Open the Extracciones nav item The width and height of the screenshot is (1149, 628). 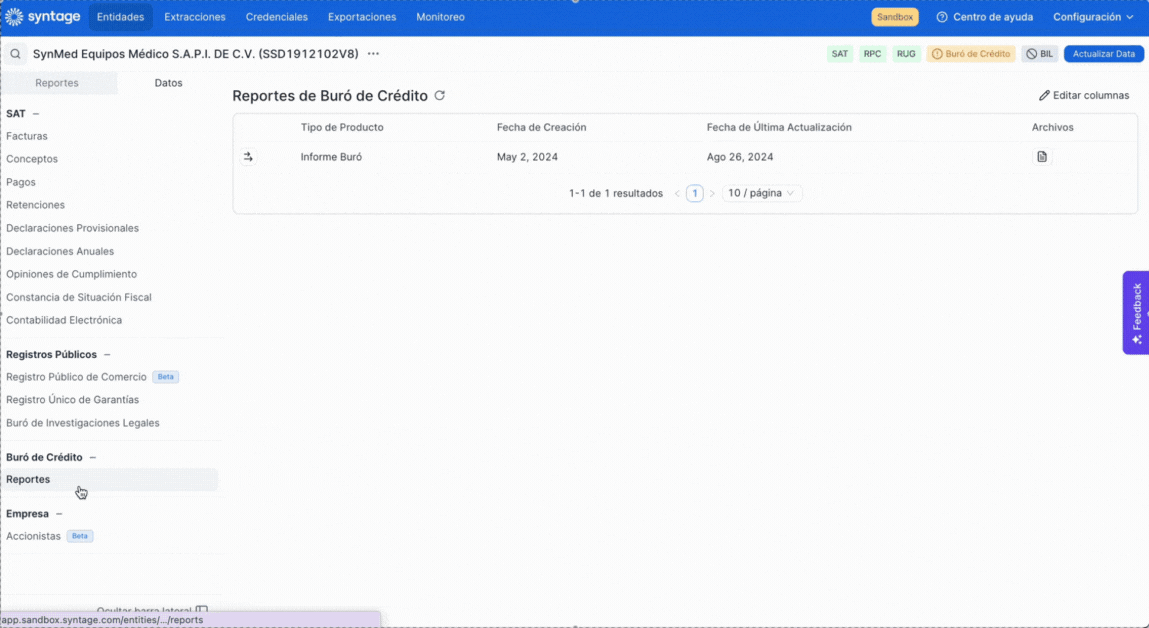tap(195, 17)
